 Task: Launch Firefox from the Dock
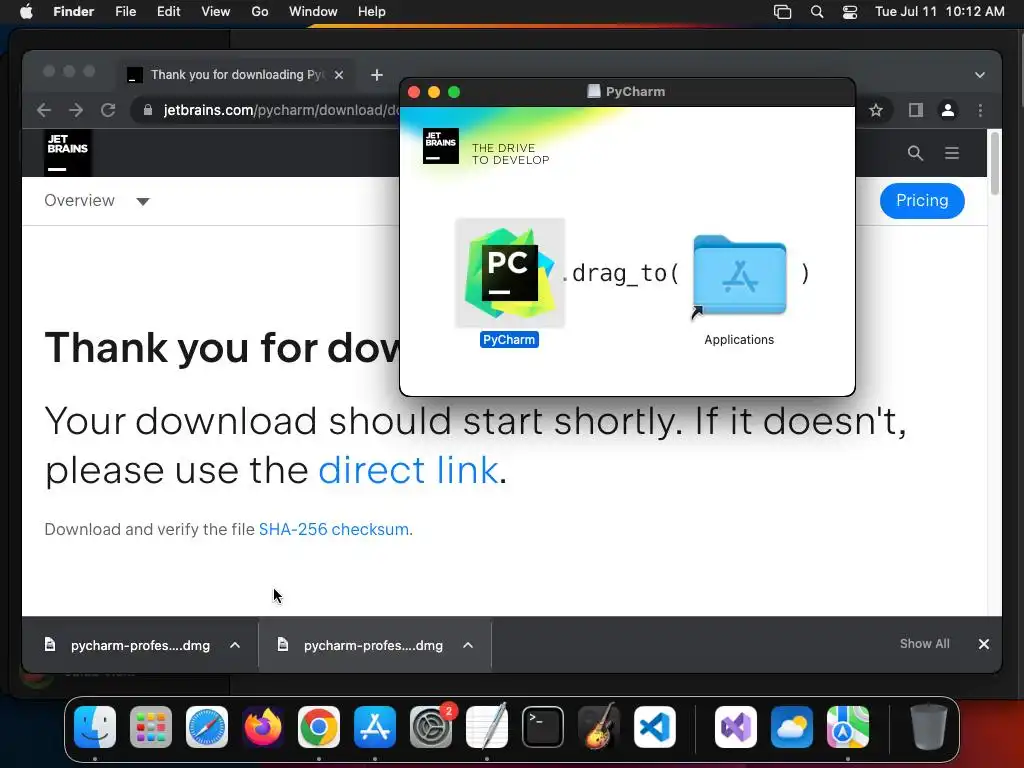click(263, 727)
